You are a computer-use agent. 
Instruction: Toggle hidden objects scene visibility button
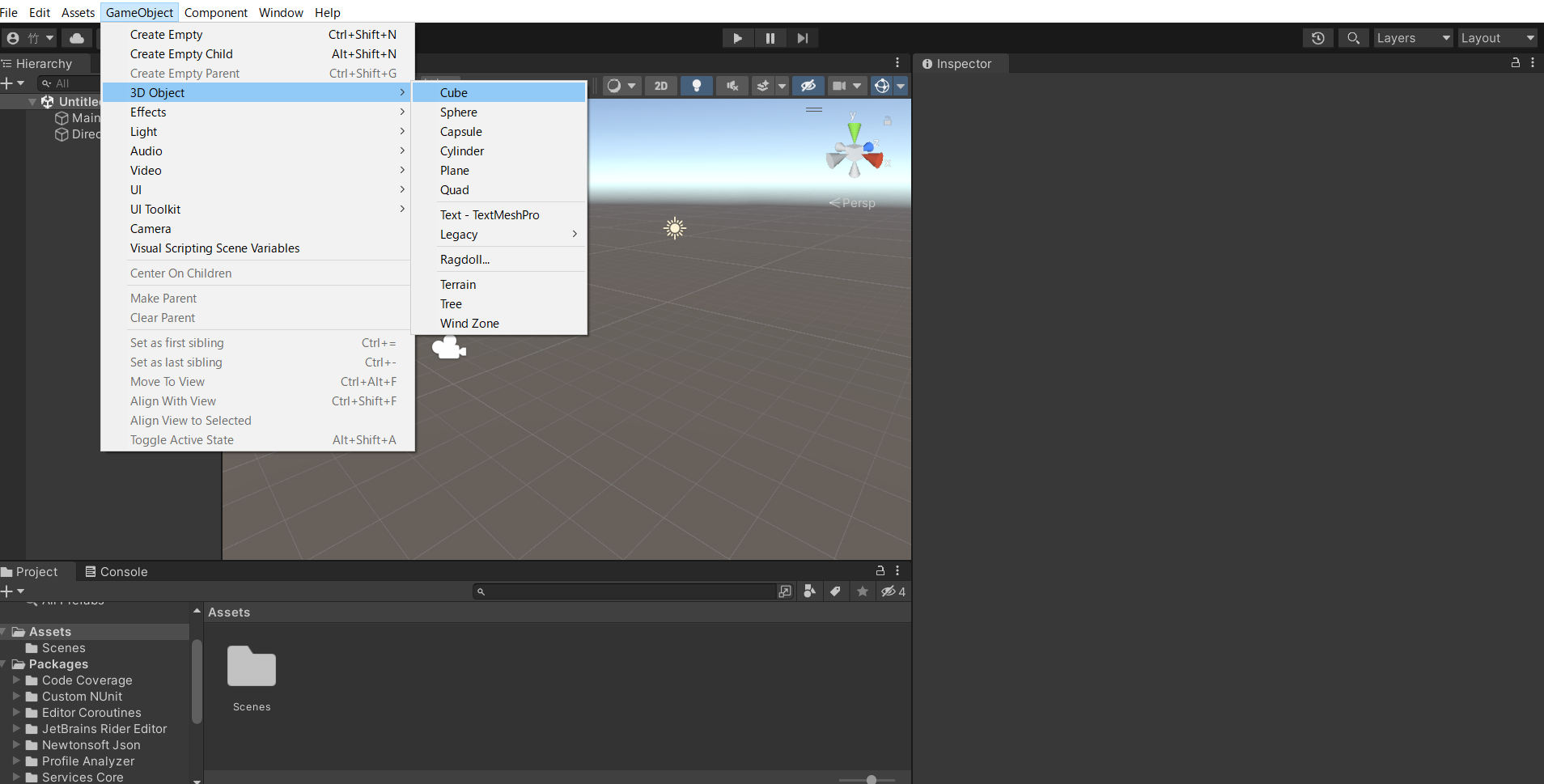[x=808, y=86]
